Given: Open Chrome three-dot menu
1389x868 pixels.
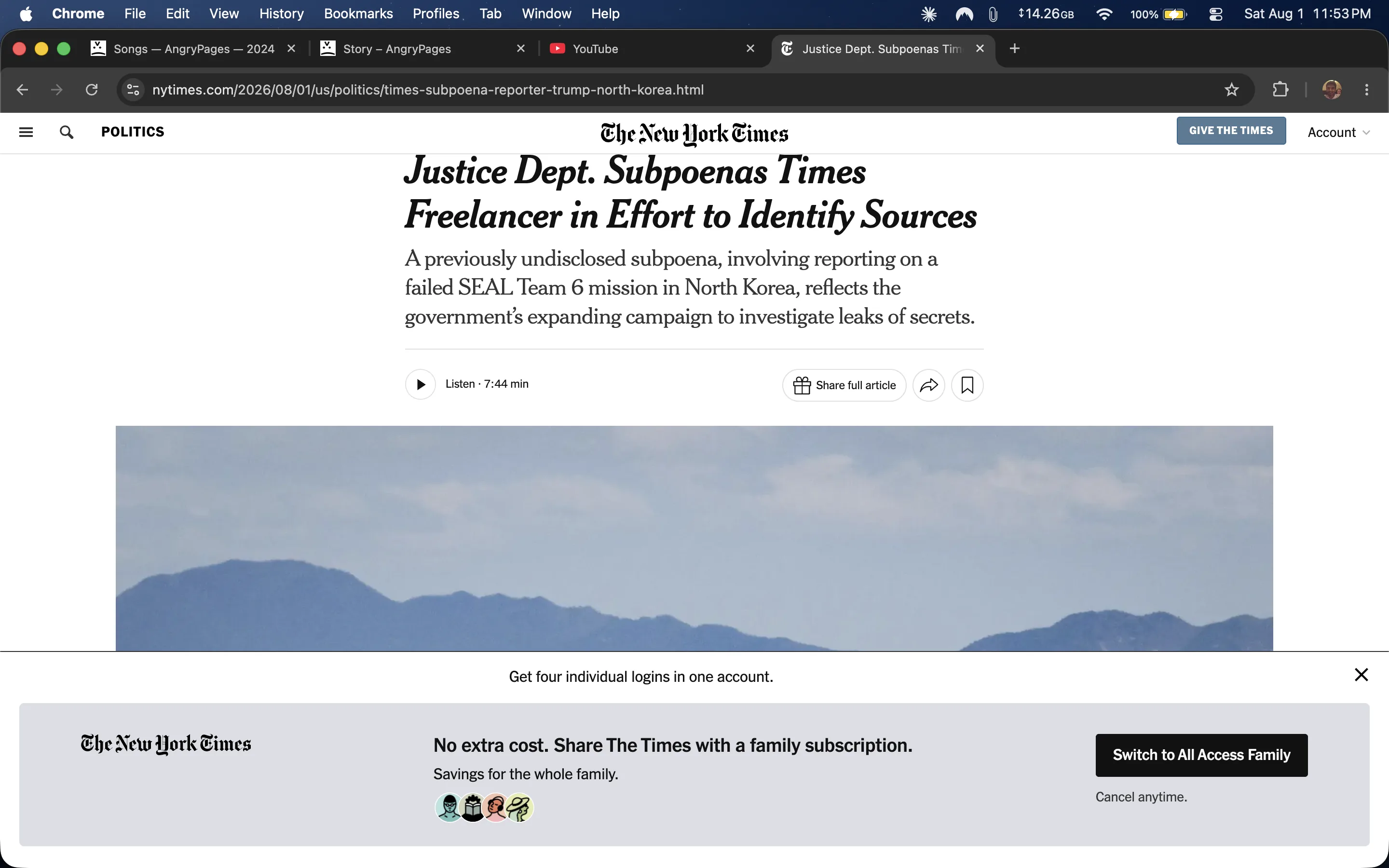Looking at the screenshot, I should coord(1367,90).
